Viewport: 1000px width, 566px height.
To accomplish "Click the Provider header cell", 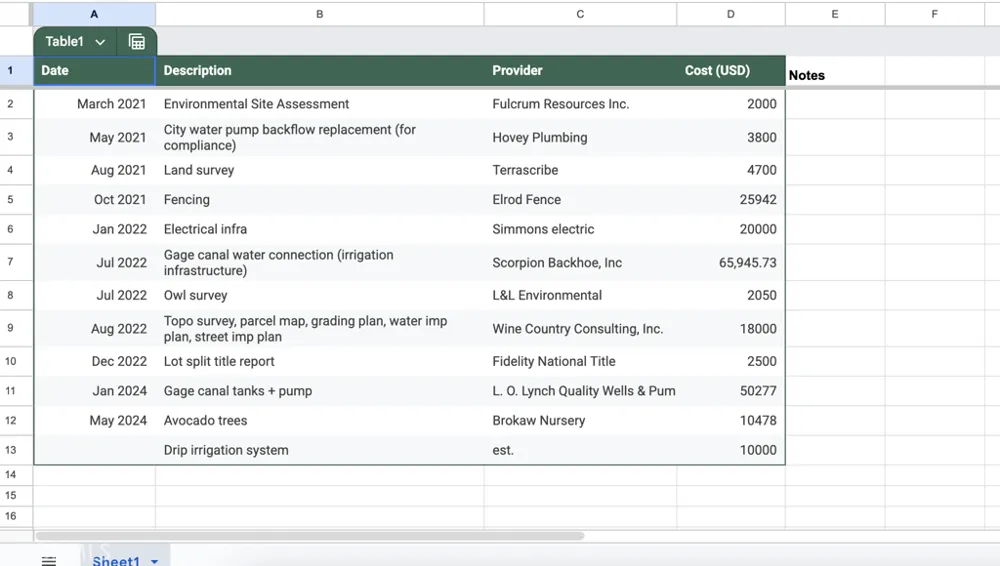I will (580, 71).
